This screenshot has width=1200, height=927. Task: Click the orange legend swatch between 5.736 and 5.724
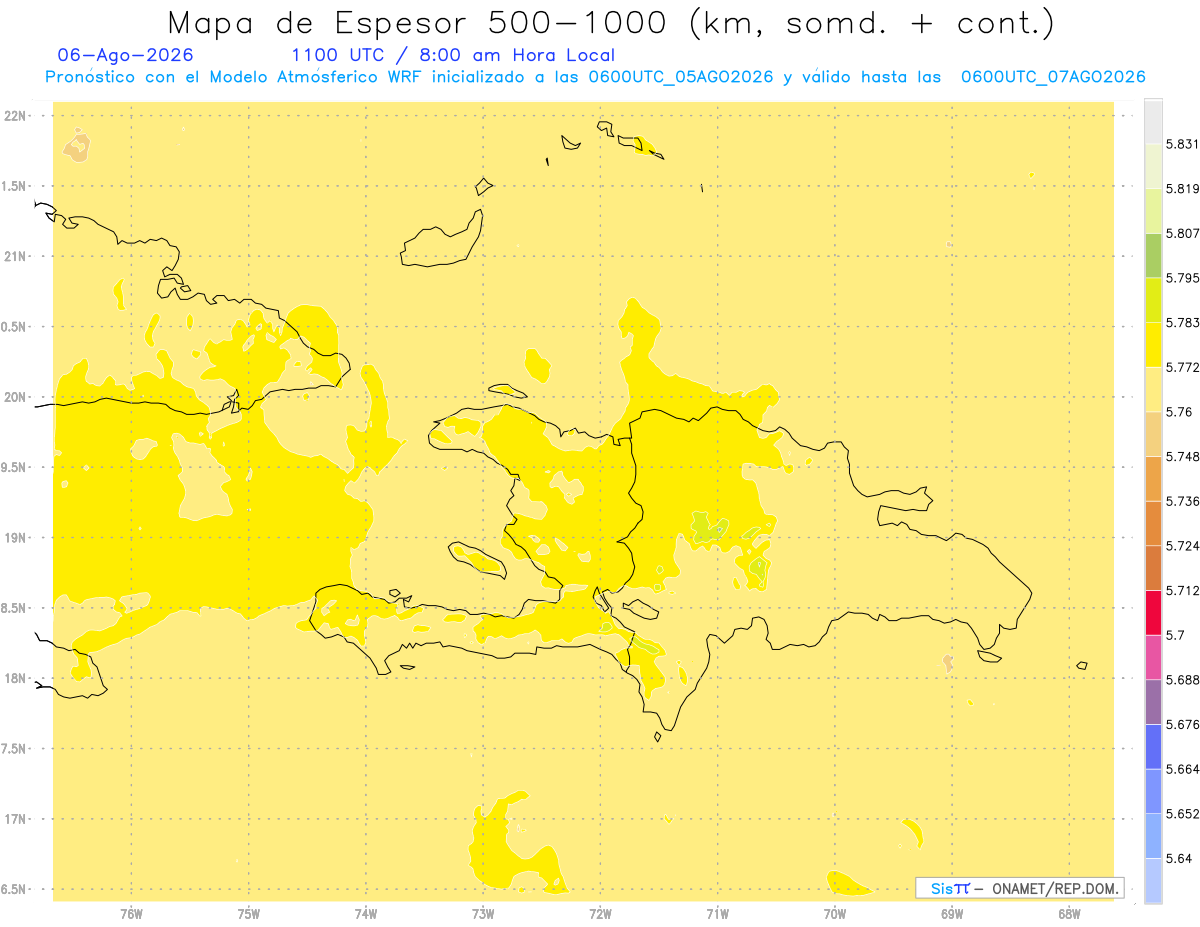click(x=1153, y=523)
